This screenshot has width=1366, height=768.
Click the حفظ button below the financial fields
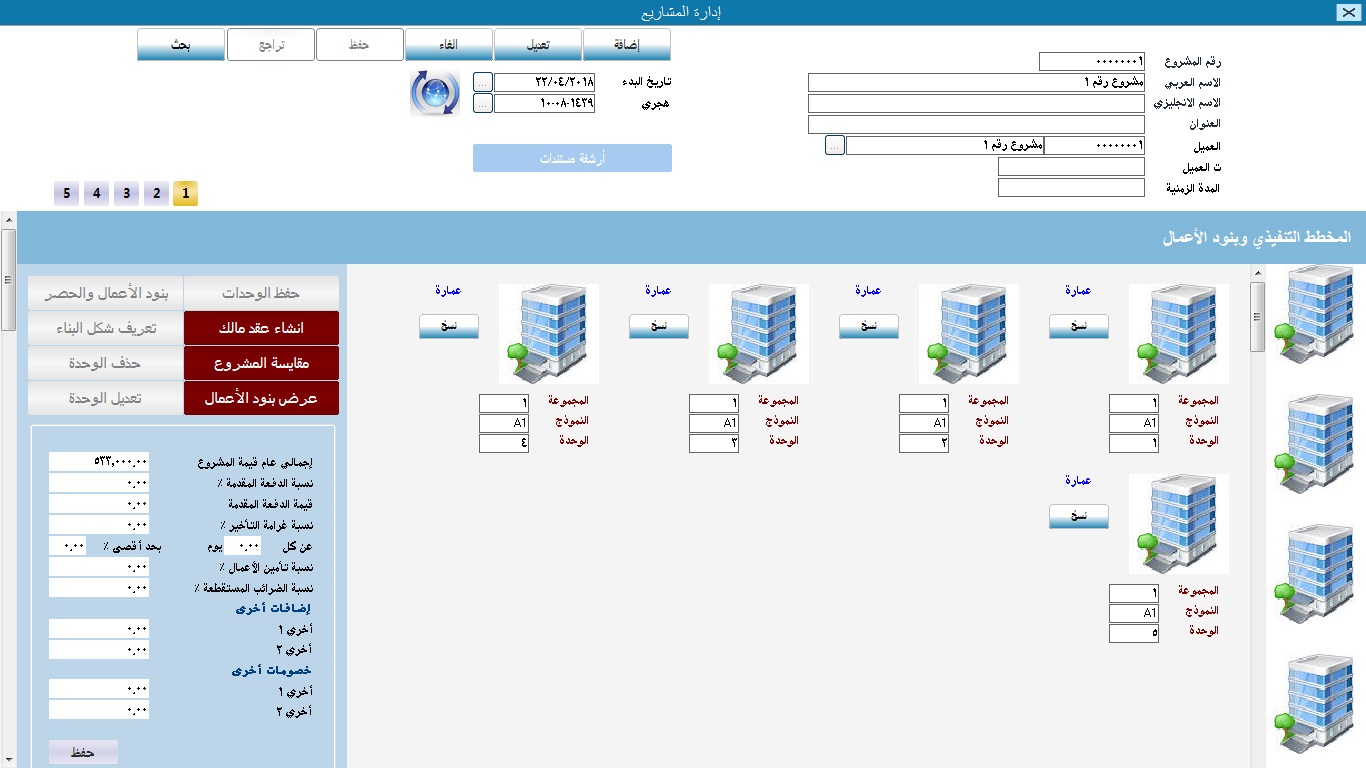[83, 752]
